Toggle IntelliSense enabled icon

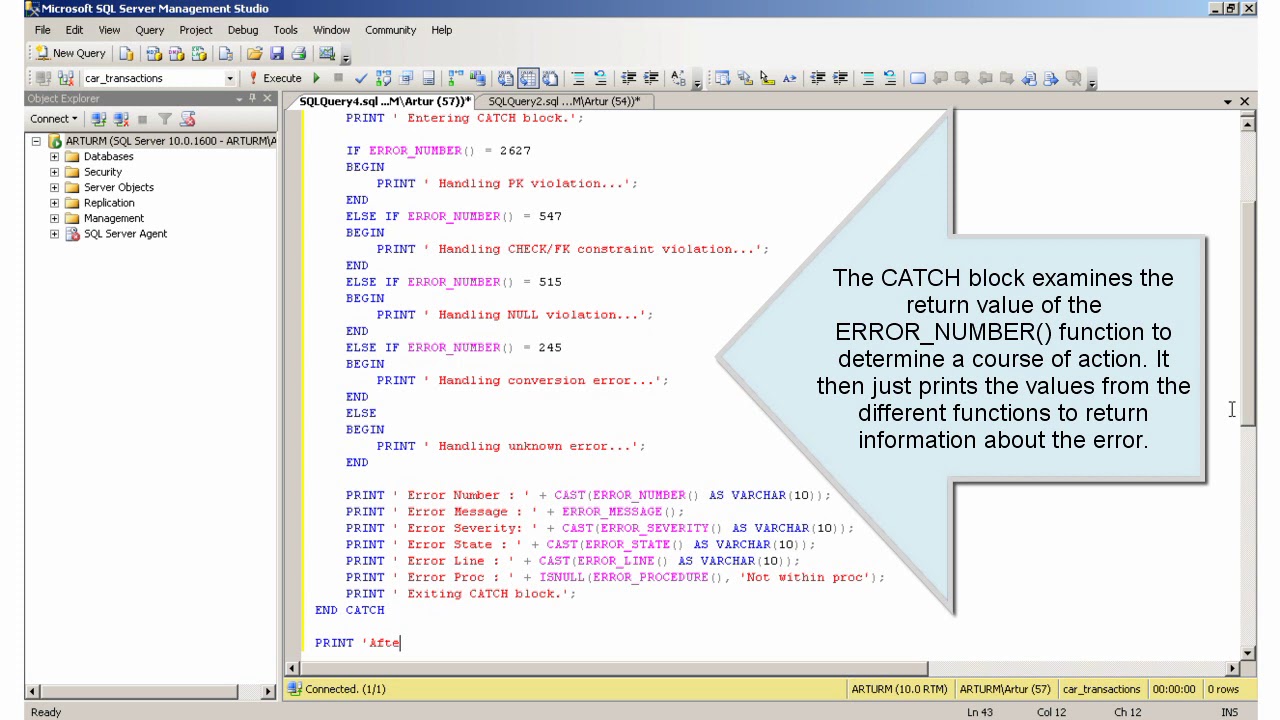pyautogui.click(x=428, y=78)
